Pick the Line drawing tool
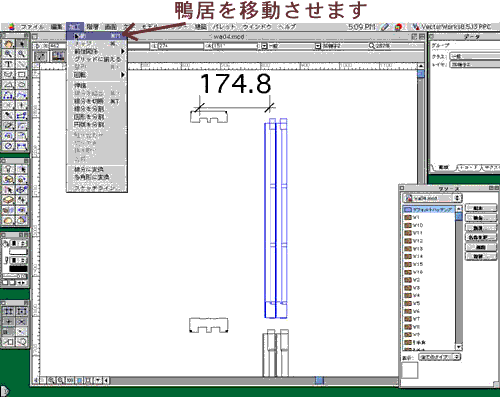This screenshot has width=500, height=397. click(22, 64)
